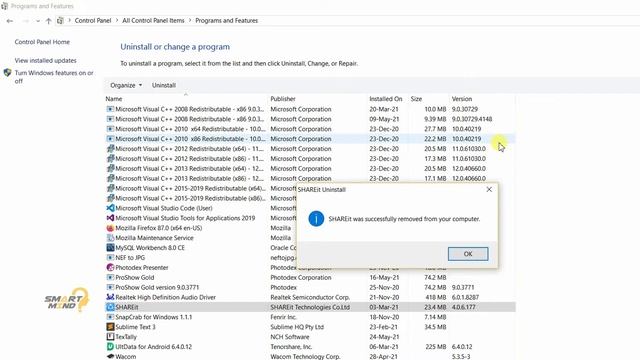This screenshot has height=360, width=640.
Task: Select Control Panel in breadcrumb
Action: click(93, 20)
